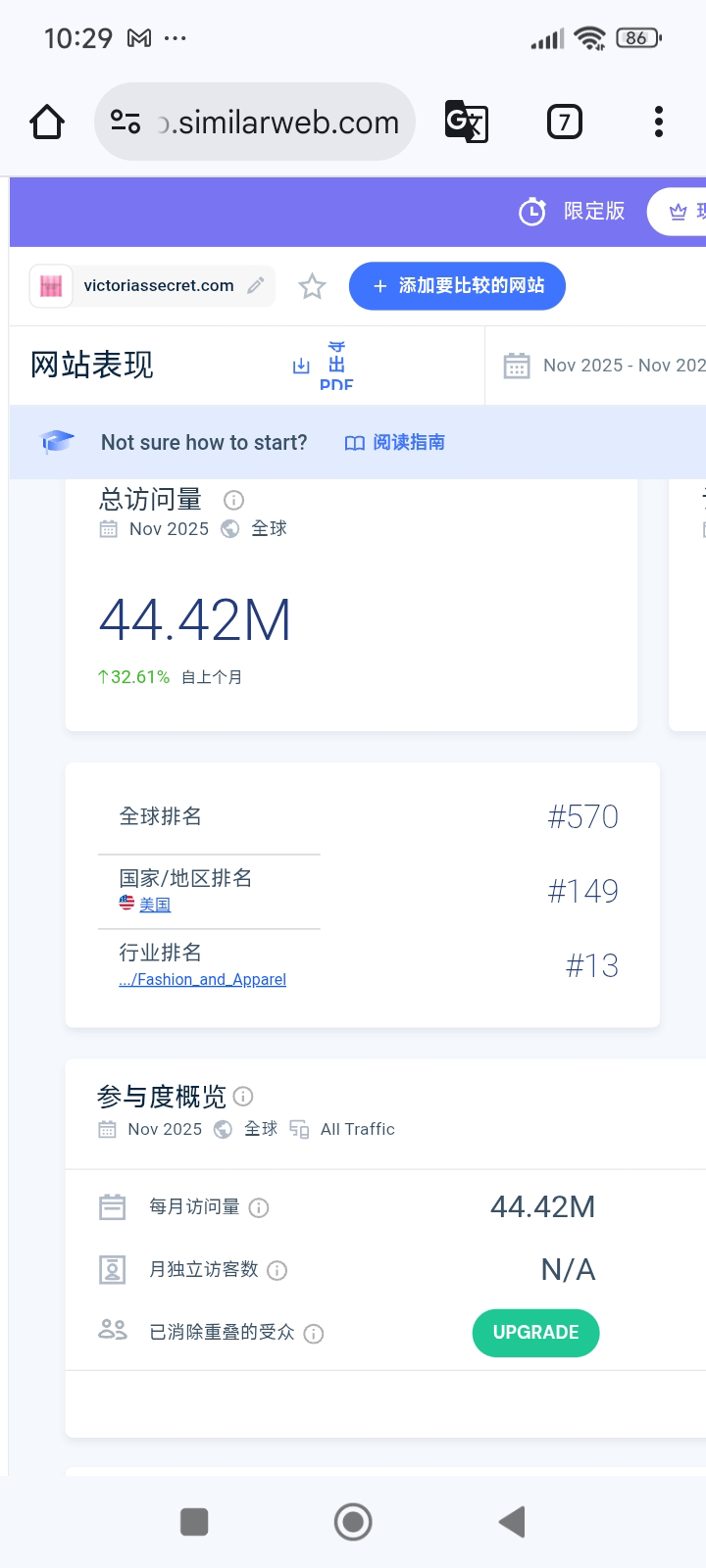Tap the similarweb.com address bar

coord(255,122)
